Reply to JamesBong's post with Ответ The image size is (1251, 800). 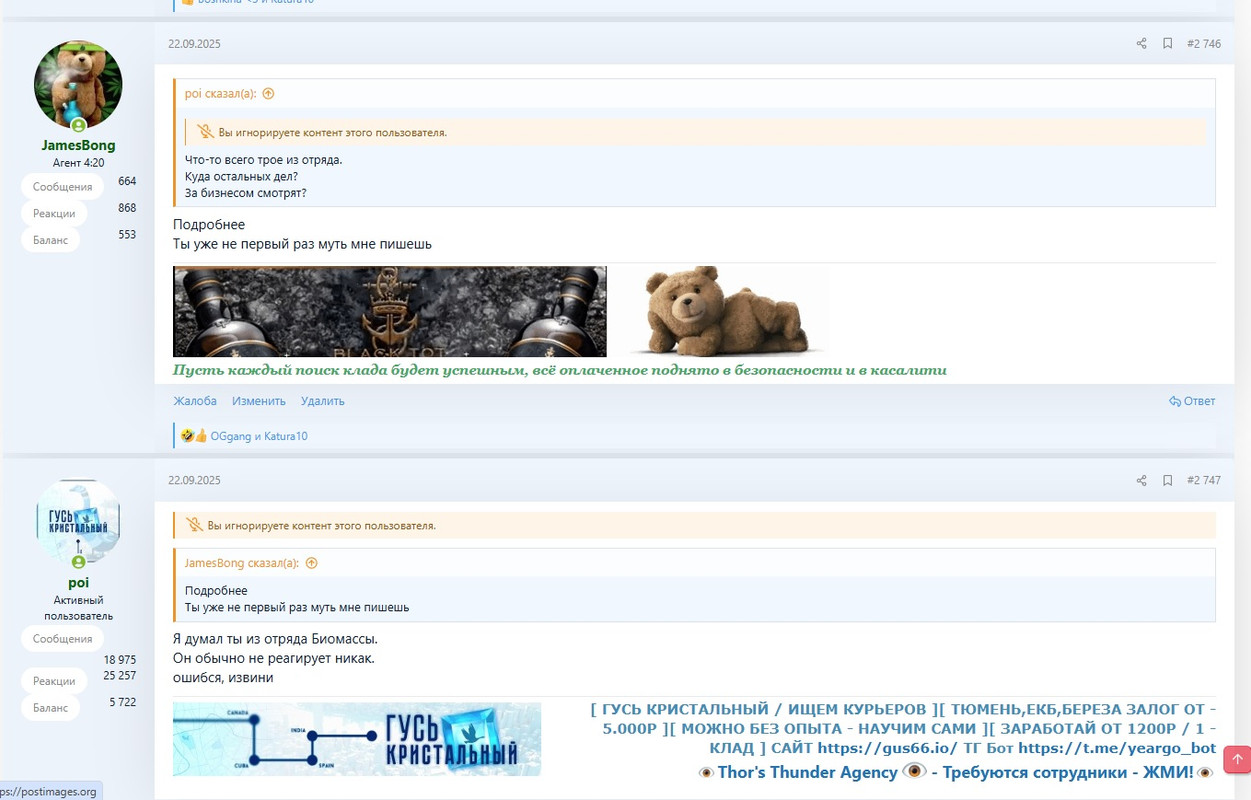[1192, 401]
